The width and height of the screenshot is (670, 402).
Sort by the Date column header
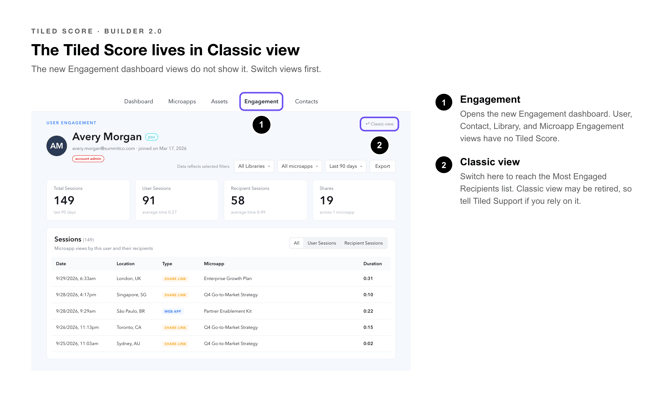click(x=61, y=264)
